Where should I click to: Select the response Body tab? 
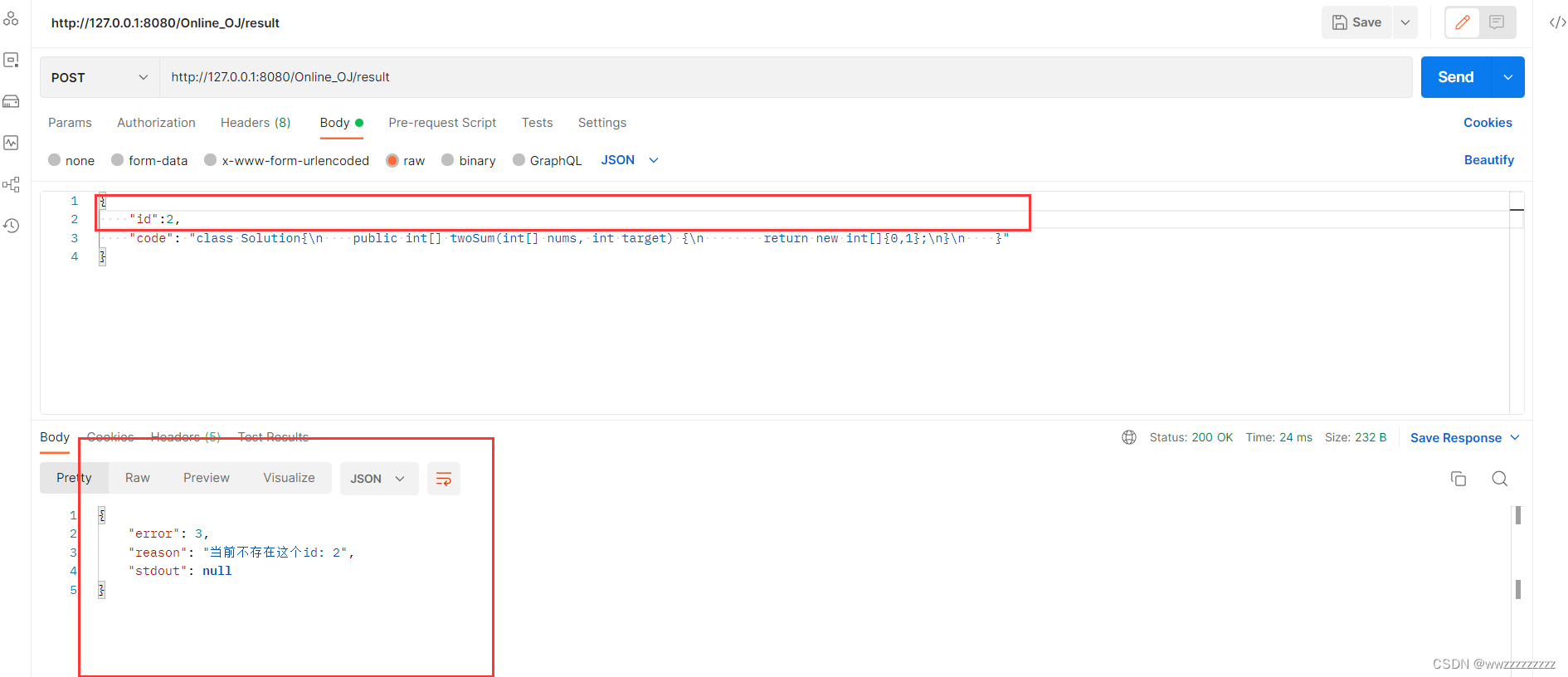pos(55,437)
